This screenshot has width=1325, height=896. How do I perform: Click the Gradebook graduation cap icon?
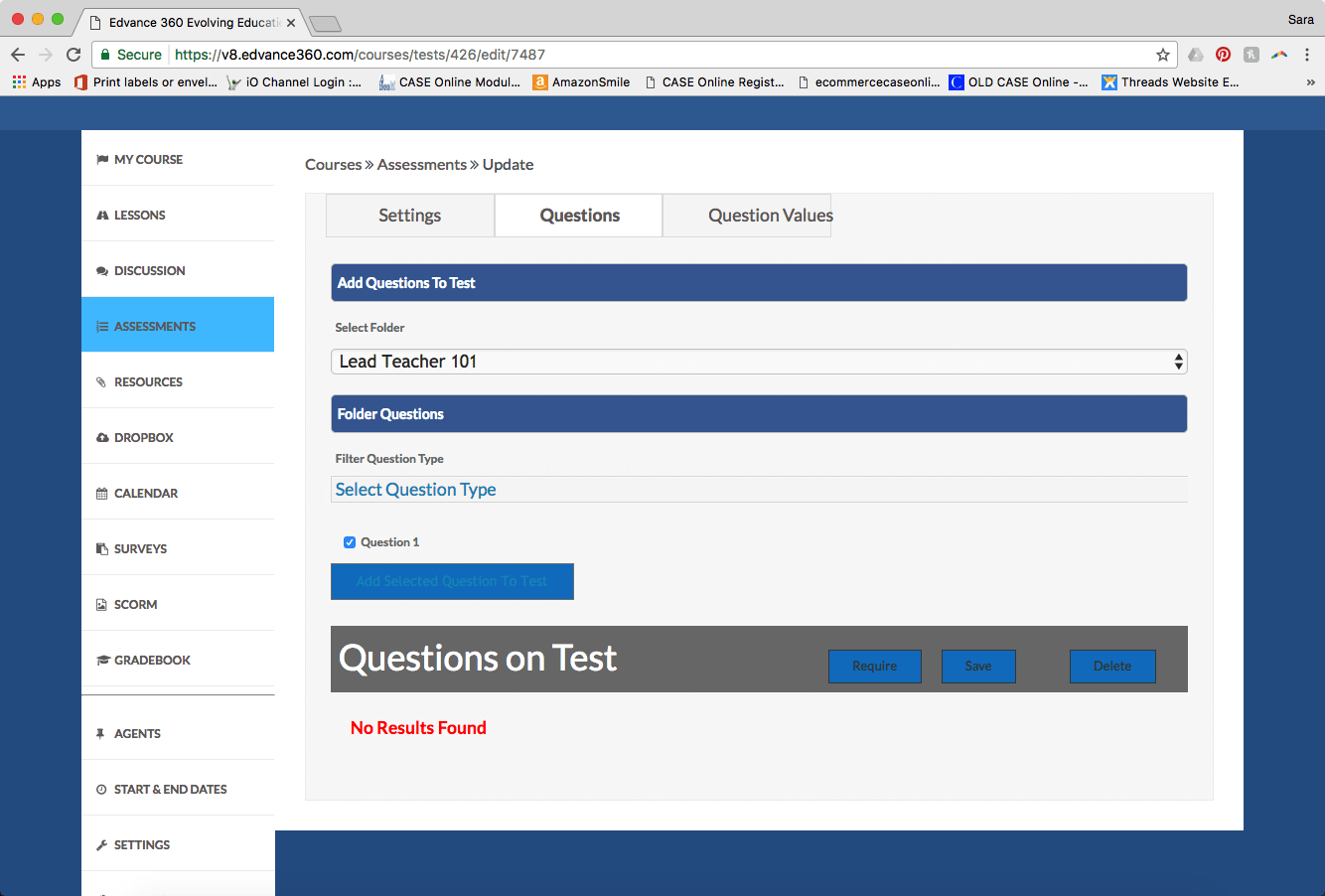(x=102, y=660)
